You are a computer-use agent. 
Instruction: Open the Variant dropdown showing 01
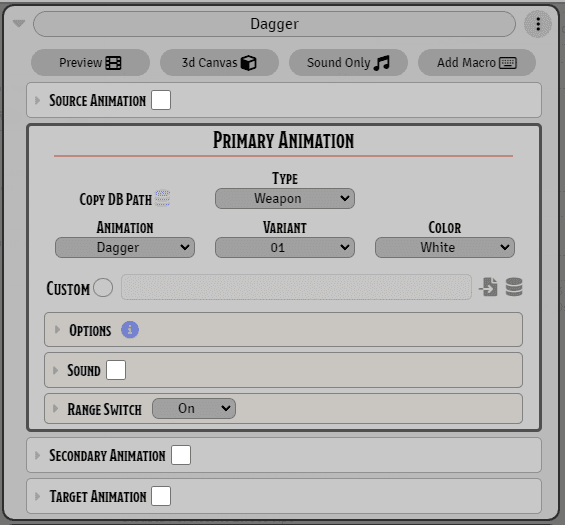pyautogui.click(x=285, y=248)
